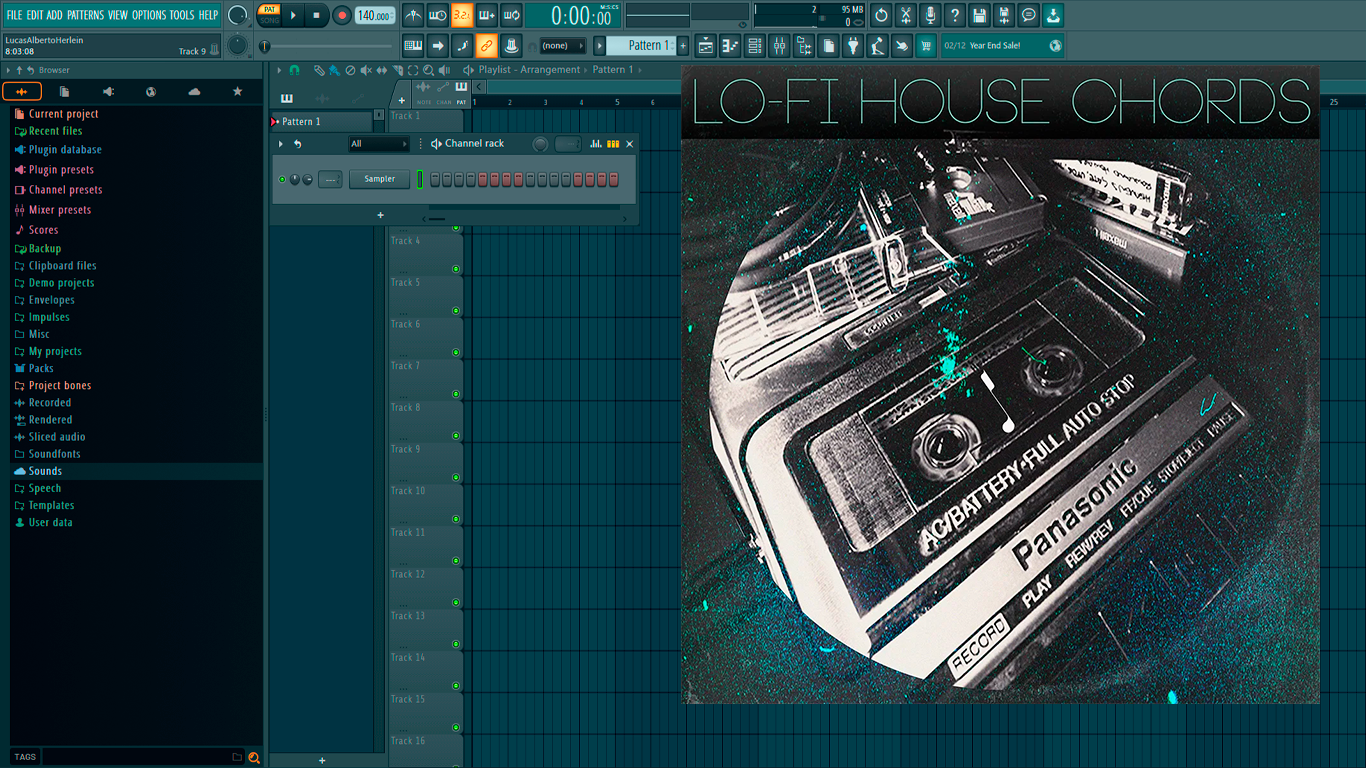Toggle the highlighted link note-to-controller icon
Viewport: 1366px width, 768px height.
pyautogui.click(x=487, y=45)
